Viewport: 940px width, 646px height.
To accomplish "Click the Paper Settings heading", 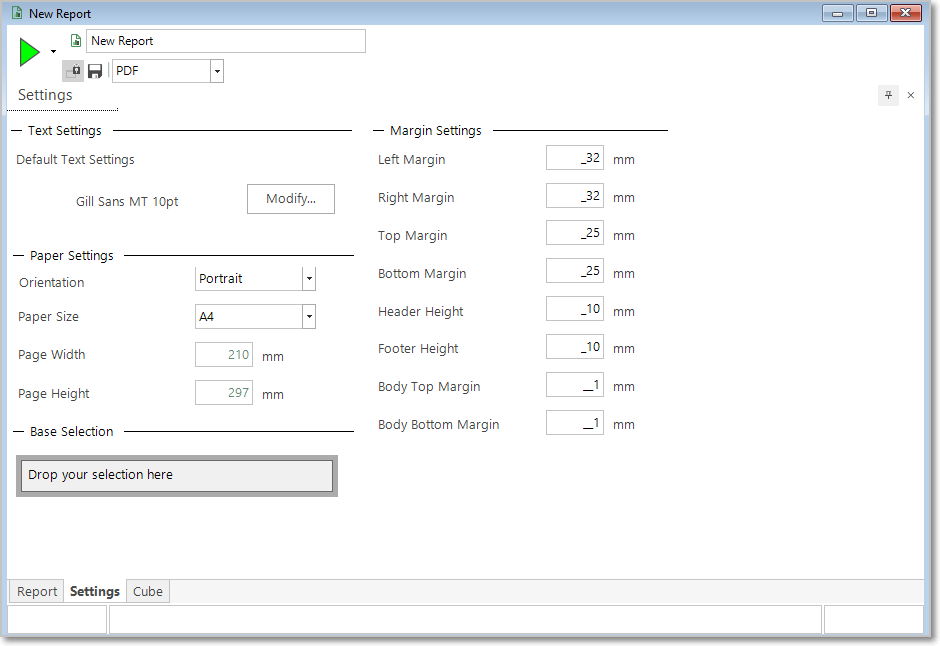I will pyautogui.click(x=72, y=256).
